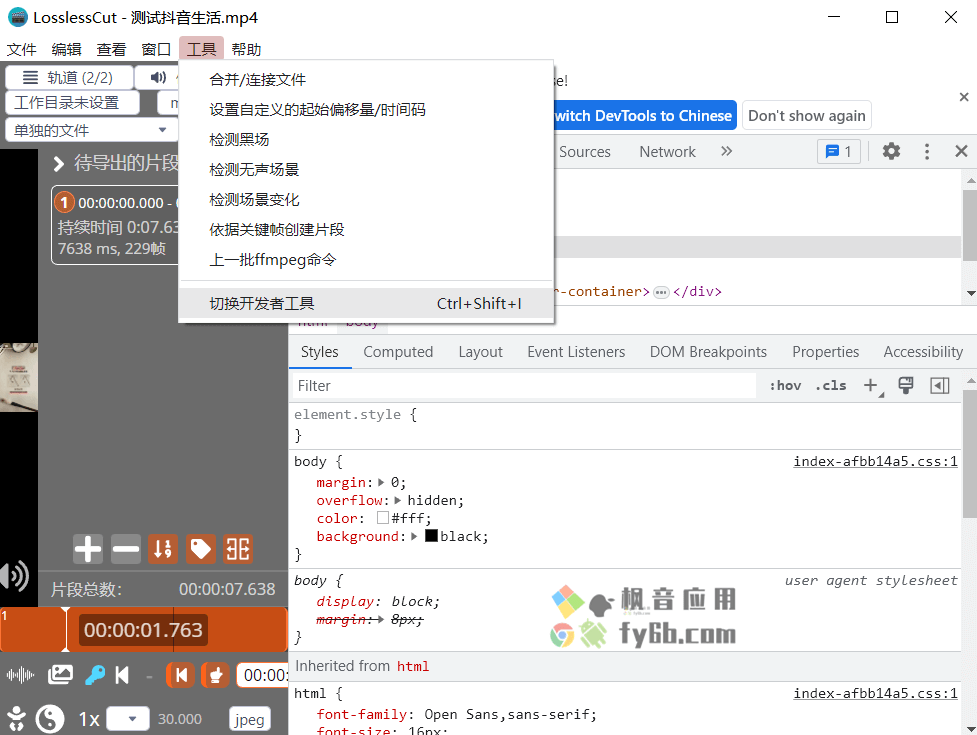This screenshot has width=977, height=735.
Task: Open the 帮助 menu
Action: 246,49
